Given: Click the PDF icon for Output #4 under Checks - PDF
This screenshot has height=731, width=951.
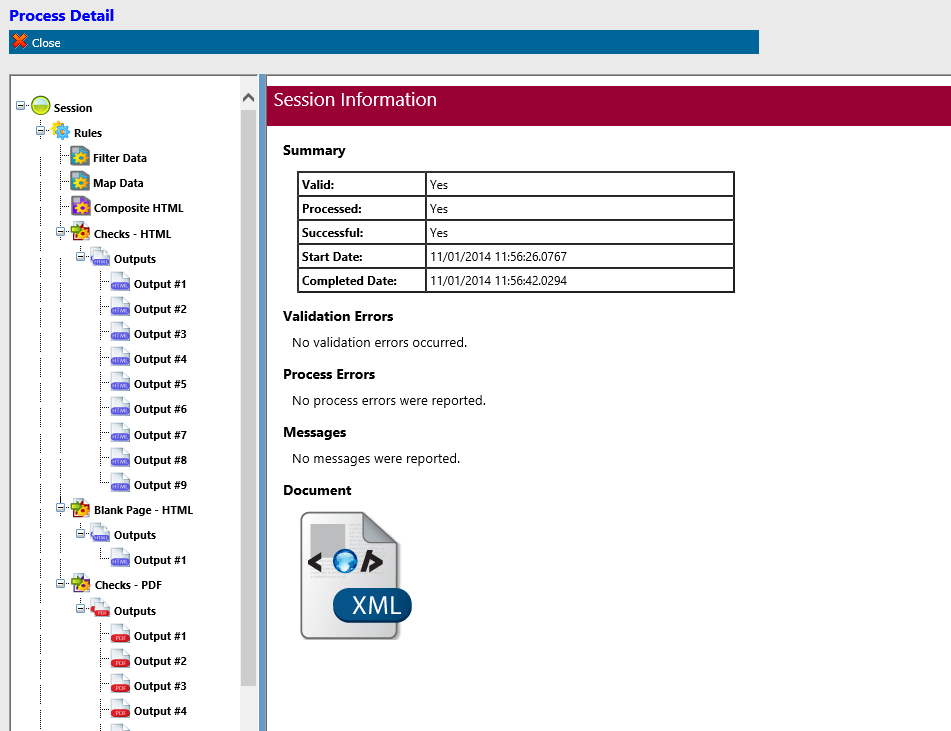Looking at the screenshot, I should [120, 709].
